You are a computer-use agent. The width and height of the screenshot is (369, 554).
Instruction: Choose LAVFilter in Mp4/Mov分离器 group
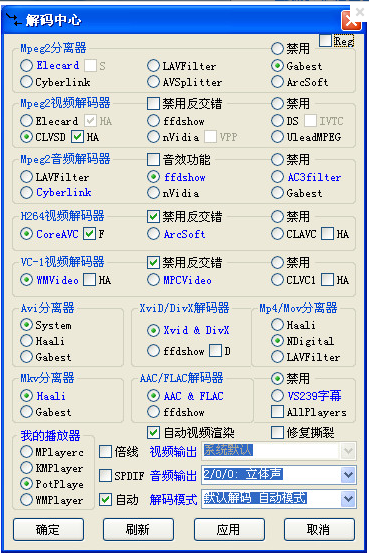pos(277,357)
